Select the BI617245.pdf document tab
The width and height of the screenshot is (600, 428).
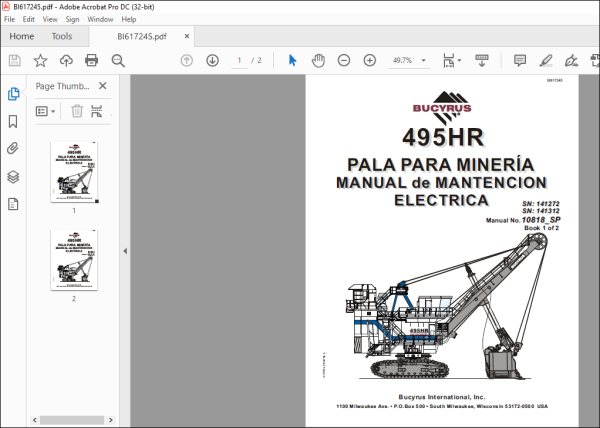tap(142, 36)
